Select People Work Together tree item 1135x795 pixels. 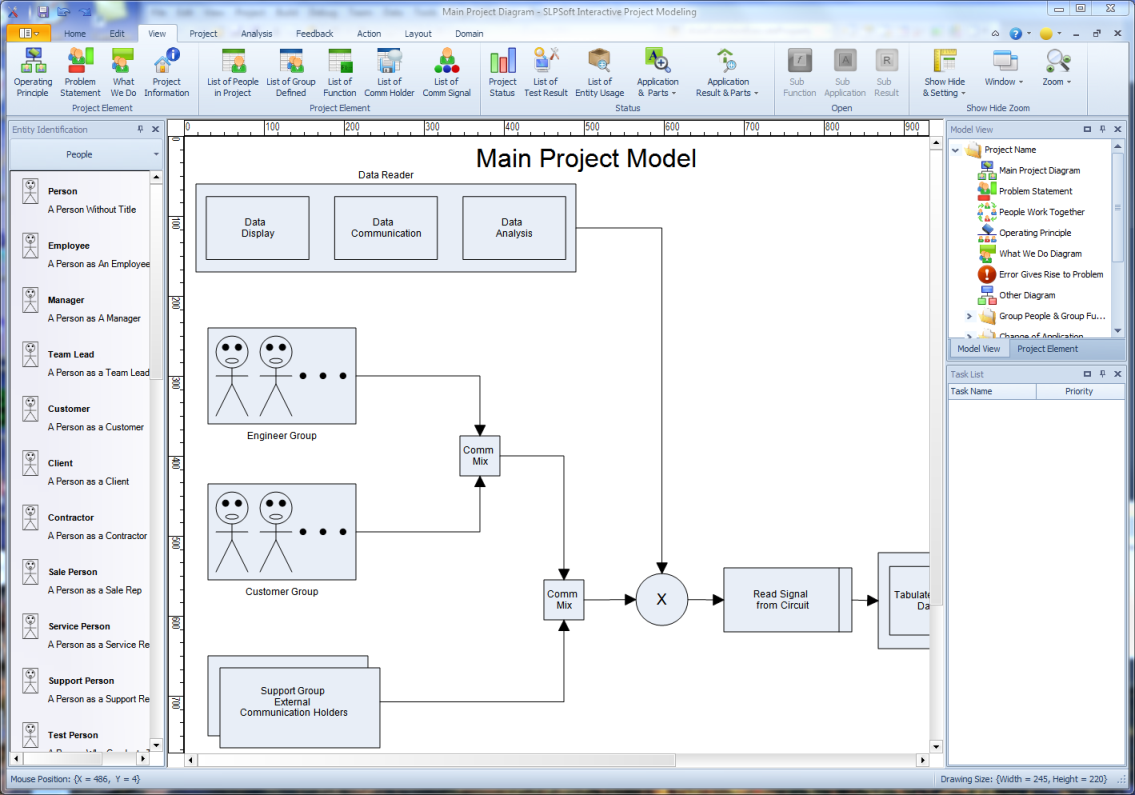[1042, 212]
